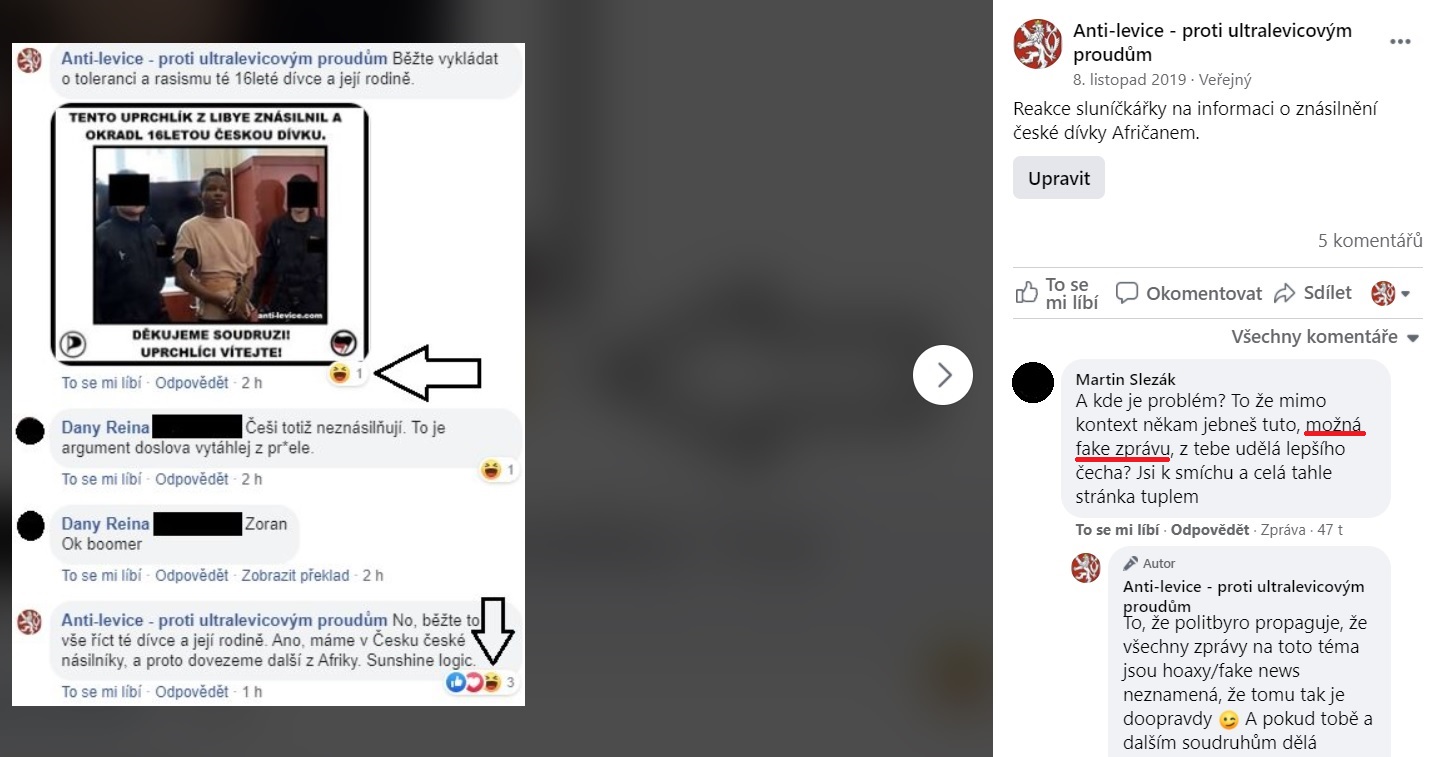This screenshot has height=757, width=1433.
Task: Click the thumbs-up like icon under post
Action: [x=1027, y=293]
